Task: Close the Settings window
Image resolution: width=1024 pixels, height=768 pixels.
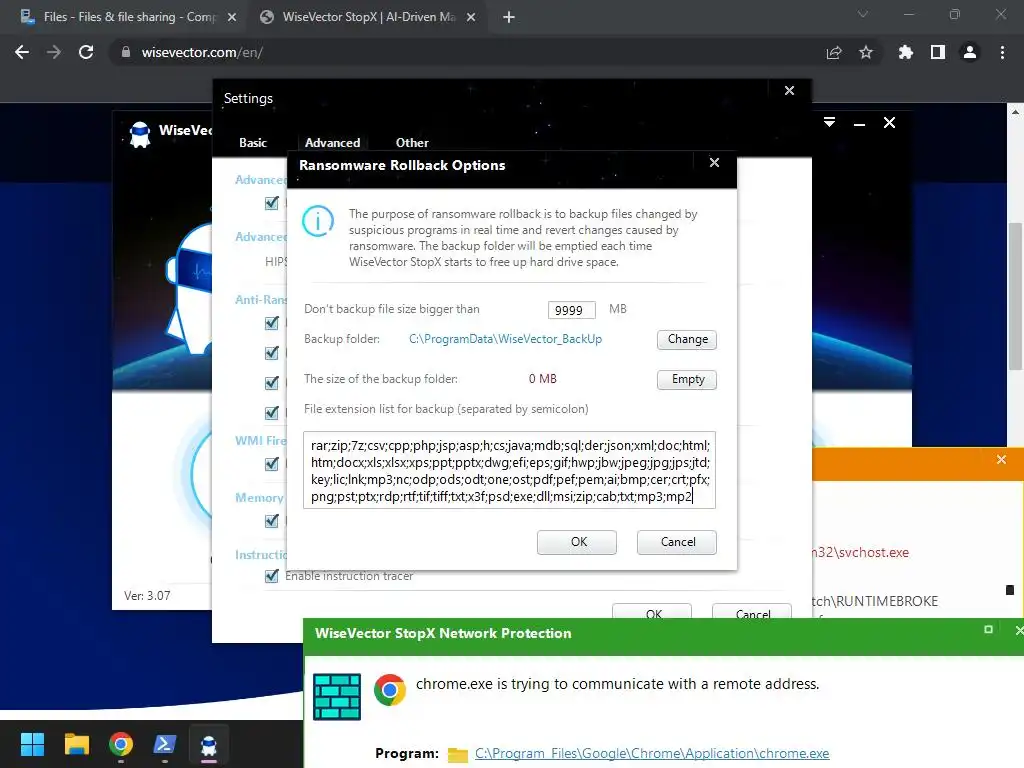Action: (790, 91)
